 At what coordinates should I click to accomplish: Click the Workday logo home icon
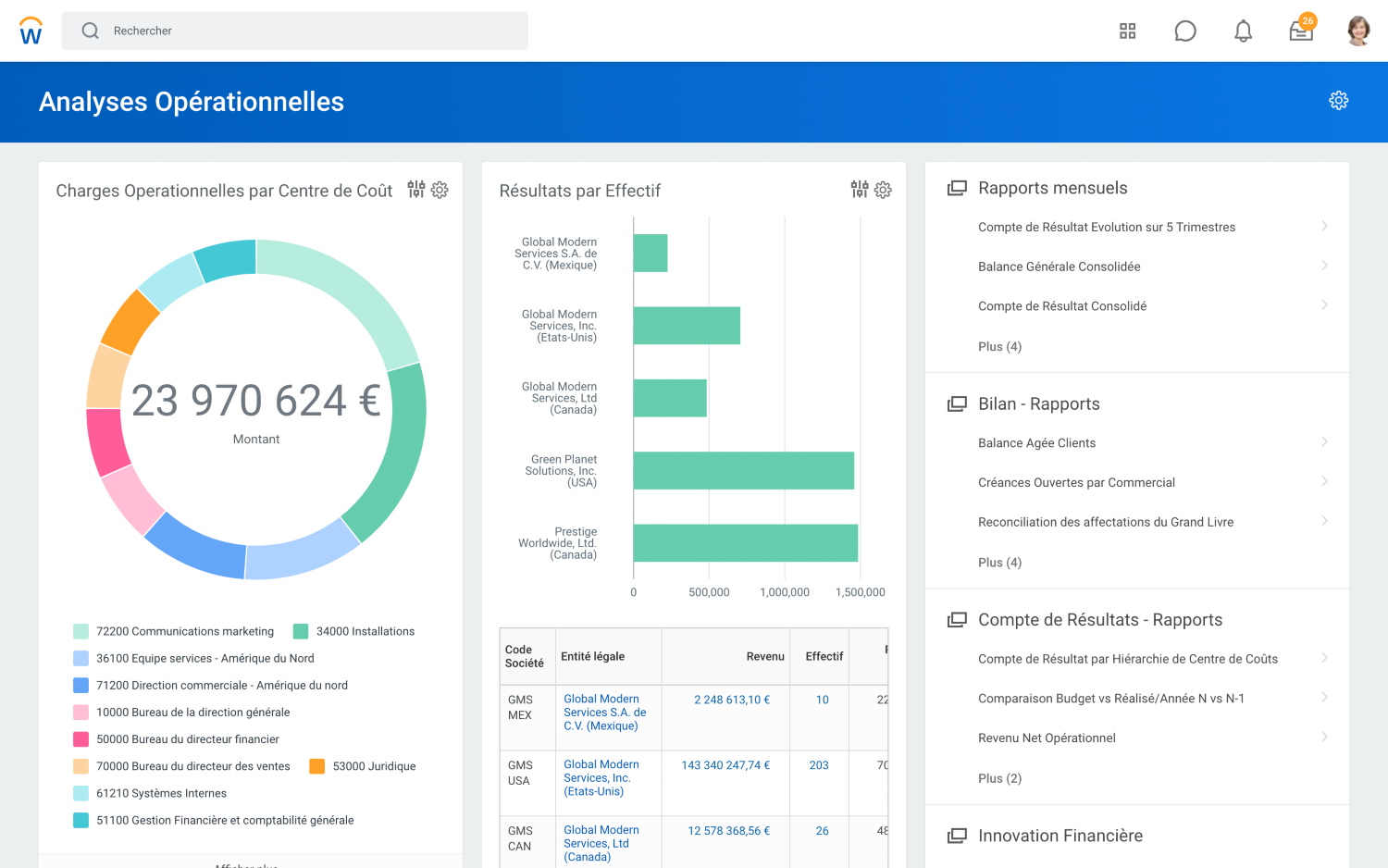pyautogui.click(x=31, y=31)
